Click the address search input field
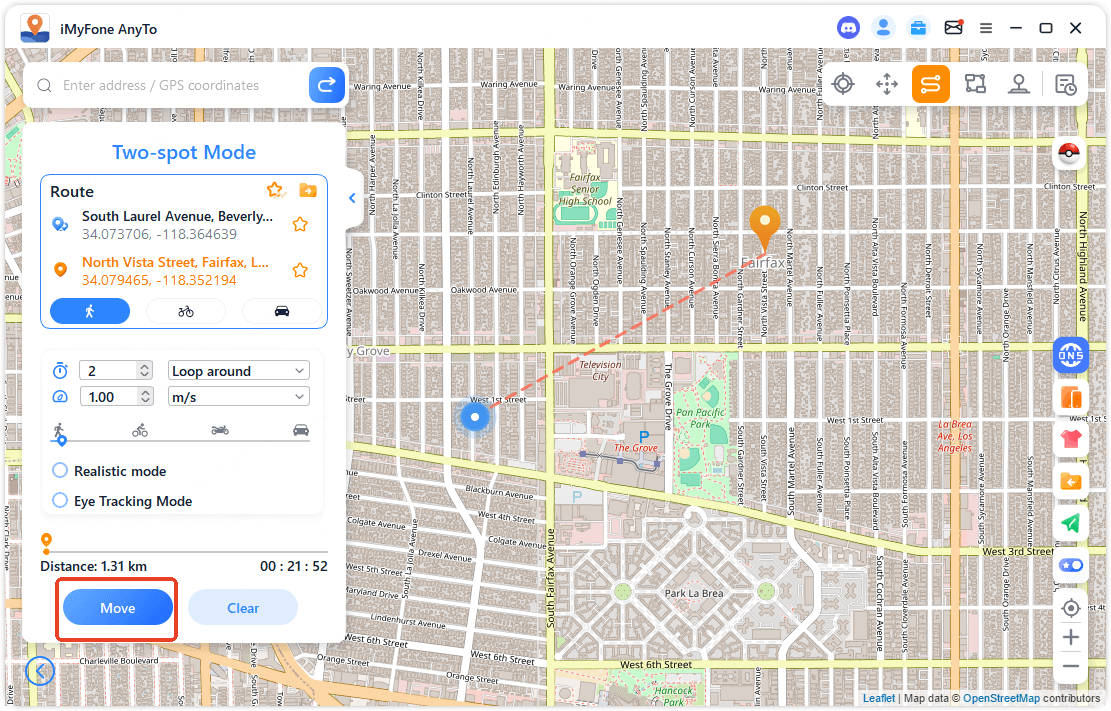This screenshot has height=711, width=1111. coord(180,86)
